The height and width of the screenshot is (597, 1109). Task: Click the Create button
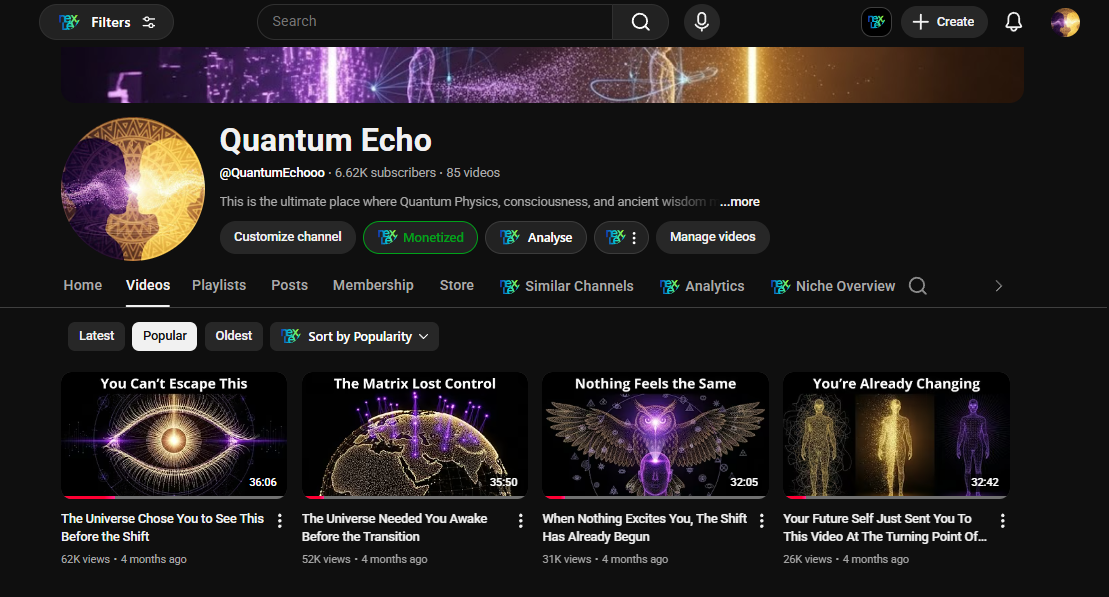[944, 22]
